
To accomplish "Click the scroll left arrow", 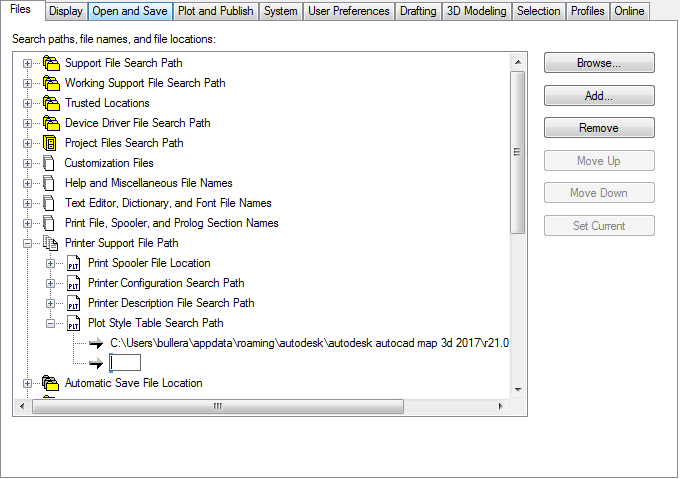I will pos(23,406).
